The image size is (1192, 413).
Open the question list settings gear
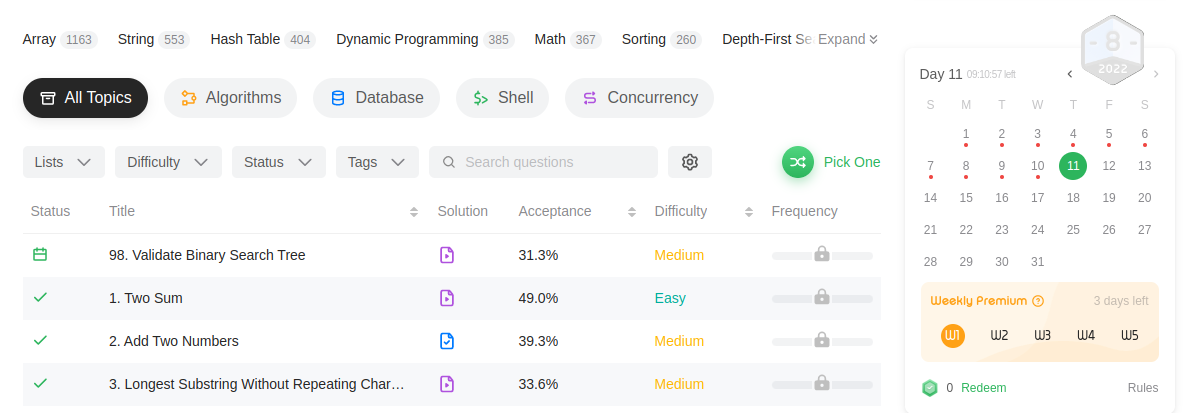[x=689, y=162]
